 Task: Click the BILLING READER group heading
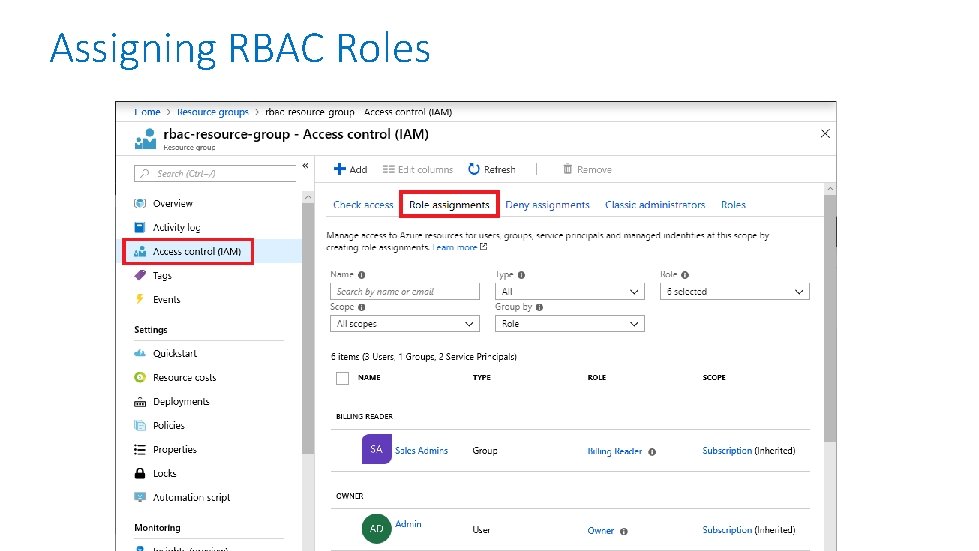(x=364, y=416)
